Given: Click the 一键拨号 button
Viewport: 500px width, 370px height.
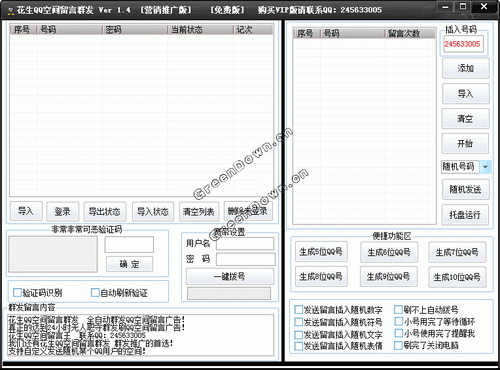Looking at the screenshot, I should coord(230,276).
